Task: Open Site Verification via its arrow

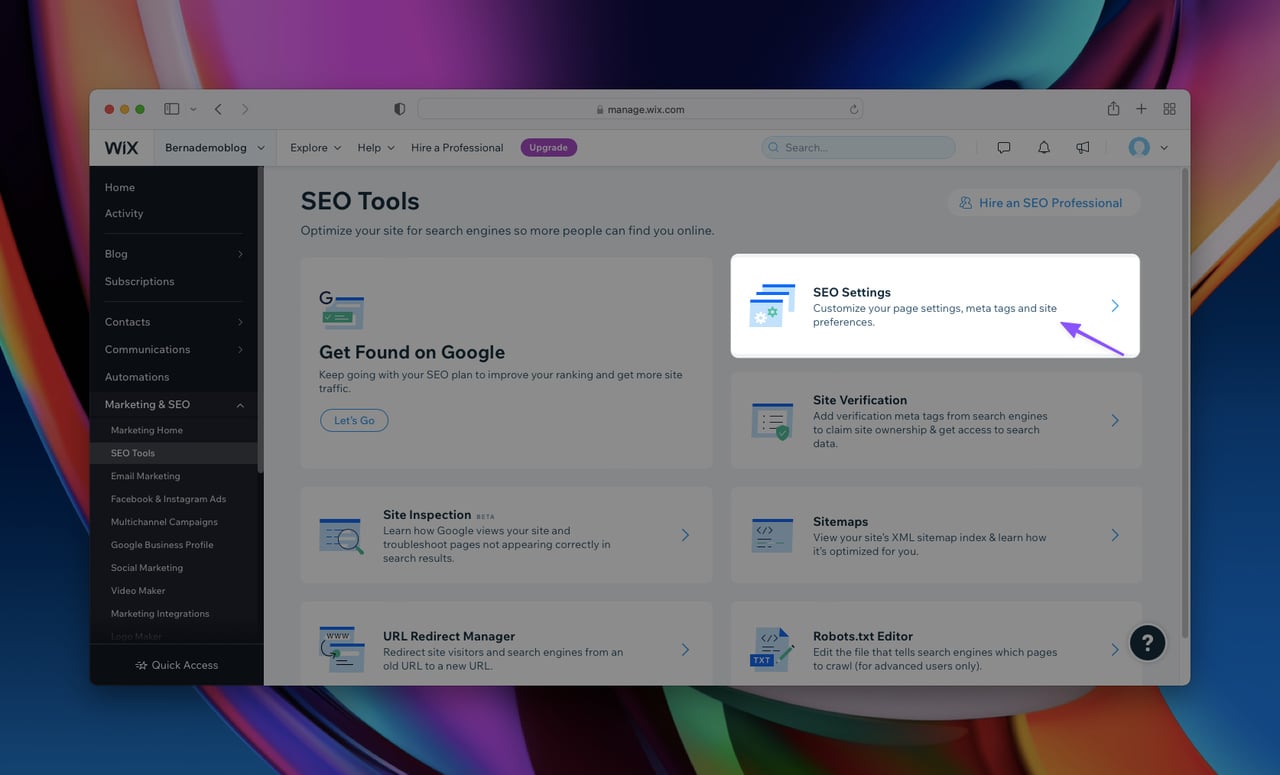Action: point(1115,421)
